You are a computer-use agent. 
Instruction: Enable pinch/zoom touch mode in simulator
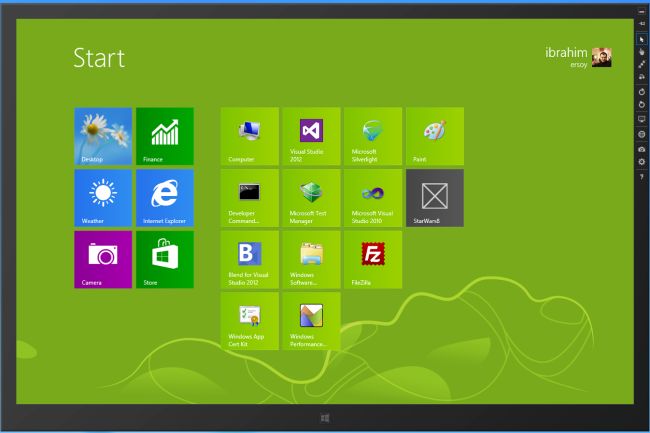pos(642,64)
